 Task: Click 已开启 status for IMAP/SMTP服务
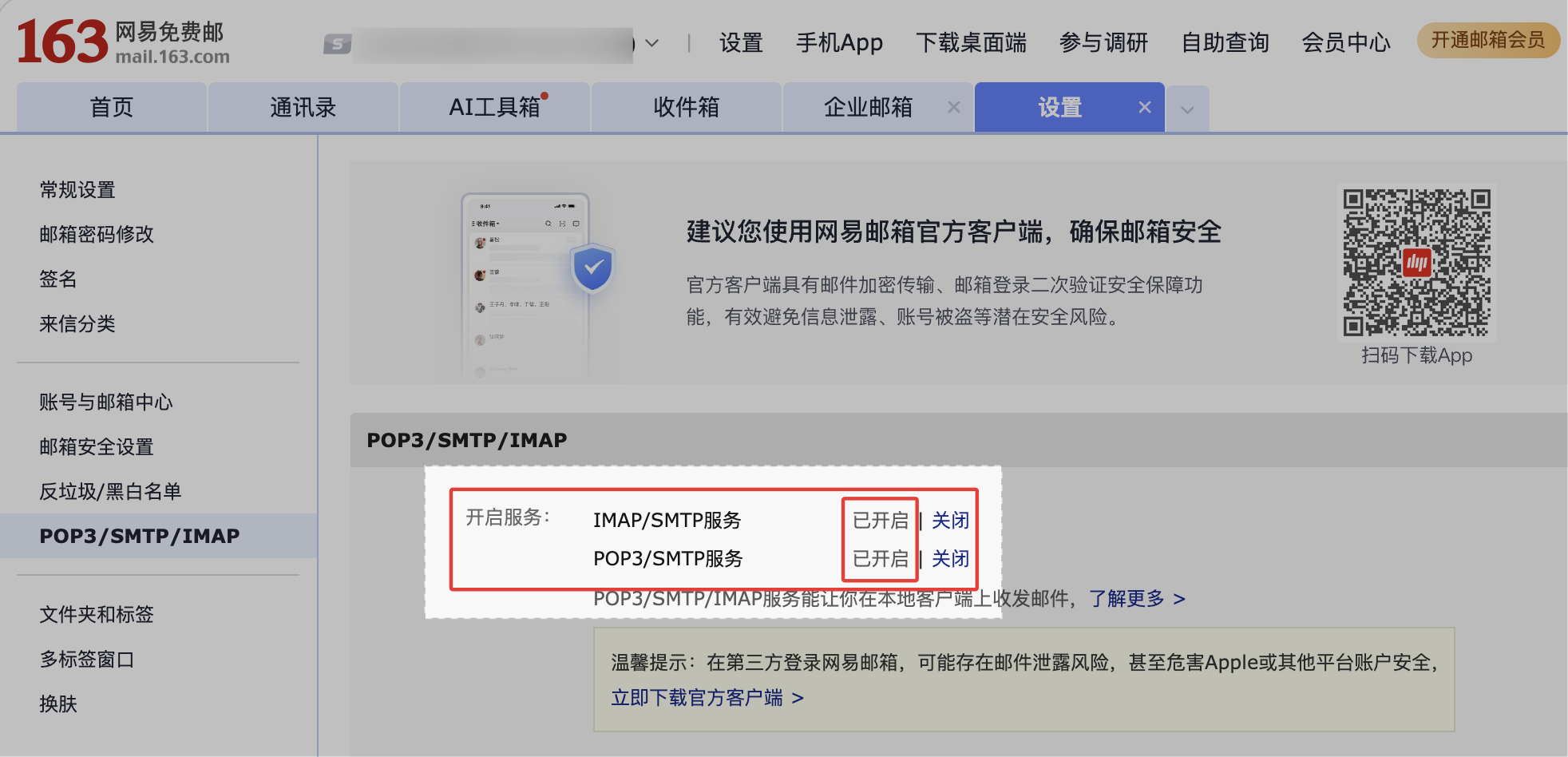[x=880, y=521]
